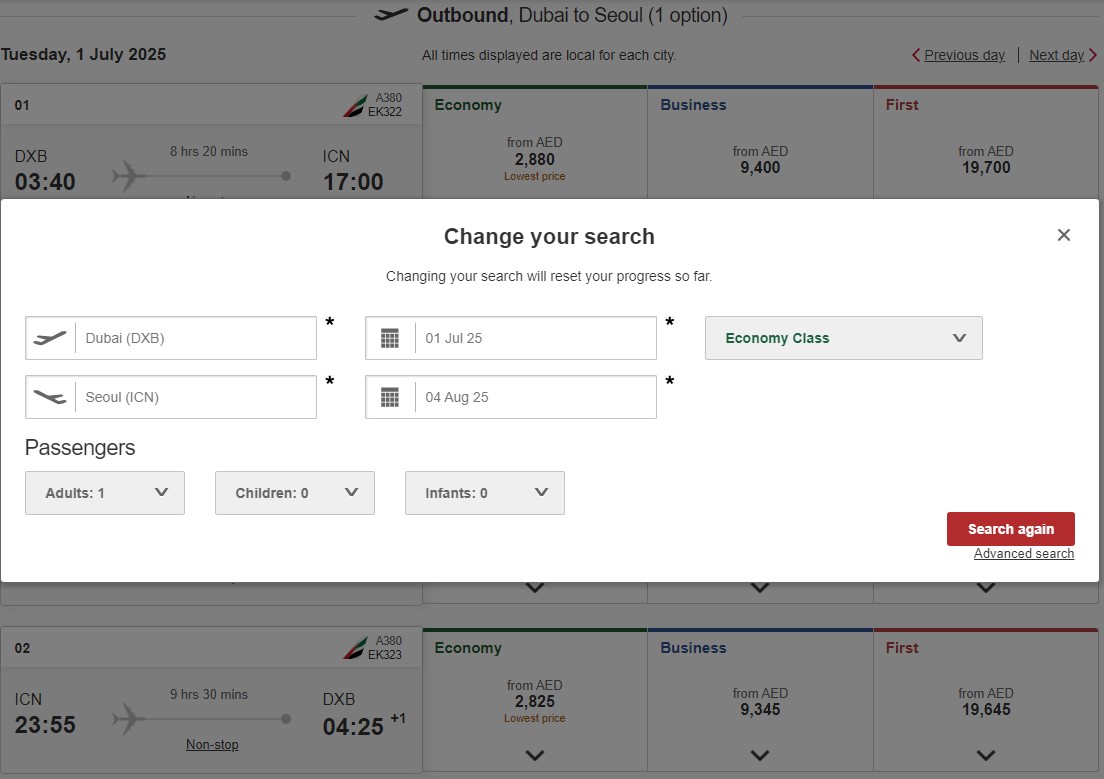Image resolution: width=1104 pixels, height=779 pixels.
Task: Click the Passengers heading
Action: [x=80, y=448]
